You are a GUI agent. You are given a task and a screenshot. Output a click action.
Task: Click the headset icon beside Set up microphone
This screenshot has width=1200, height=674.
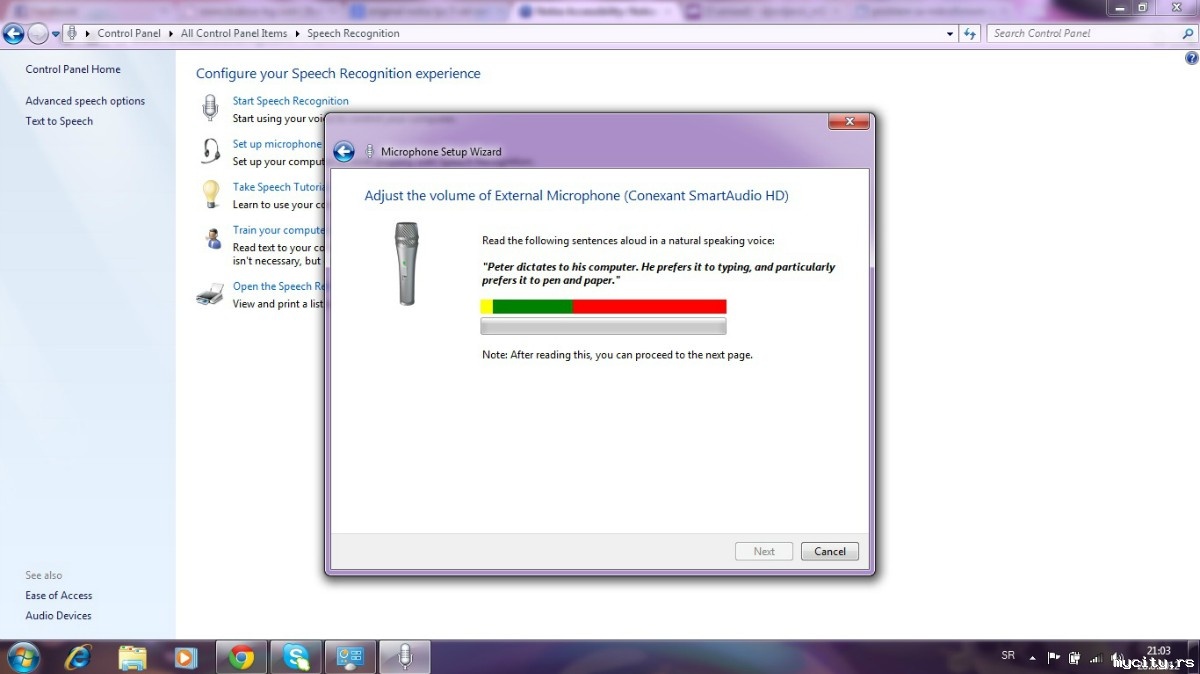pos(210,151)
